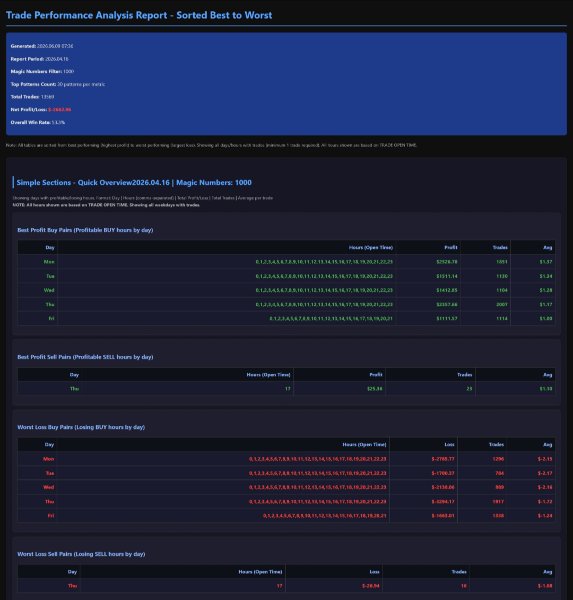Click green Fri hours list ending in 21
The height and width of the screenshot is (600, 573).
point(331,318)
